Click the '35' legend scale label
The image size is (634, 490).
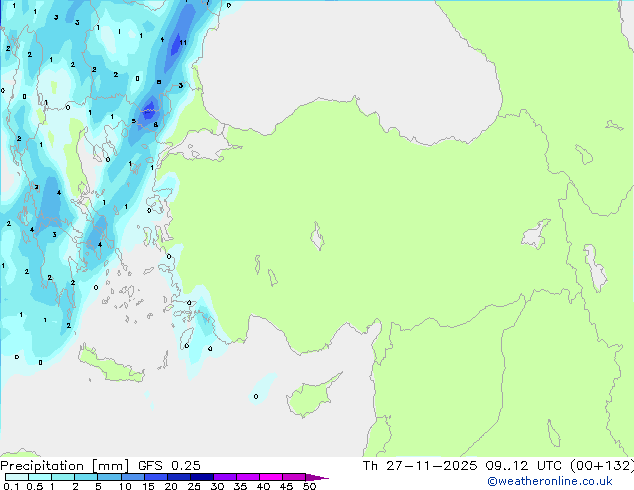(240, 486)
